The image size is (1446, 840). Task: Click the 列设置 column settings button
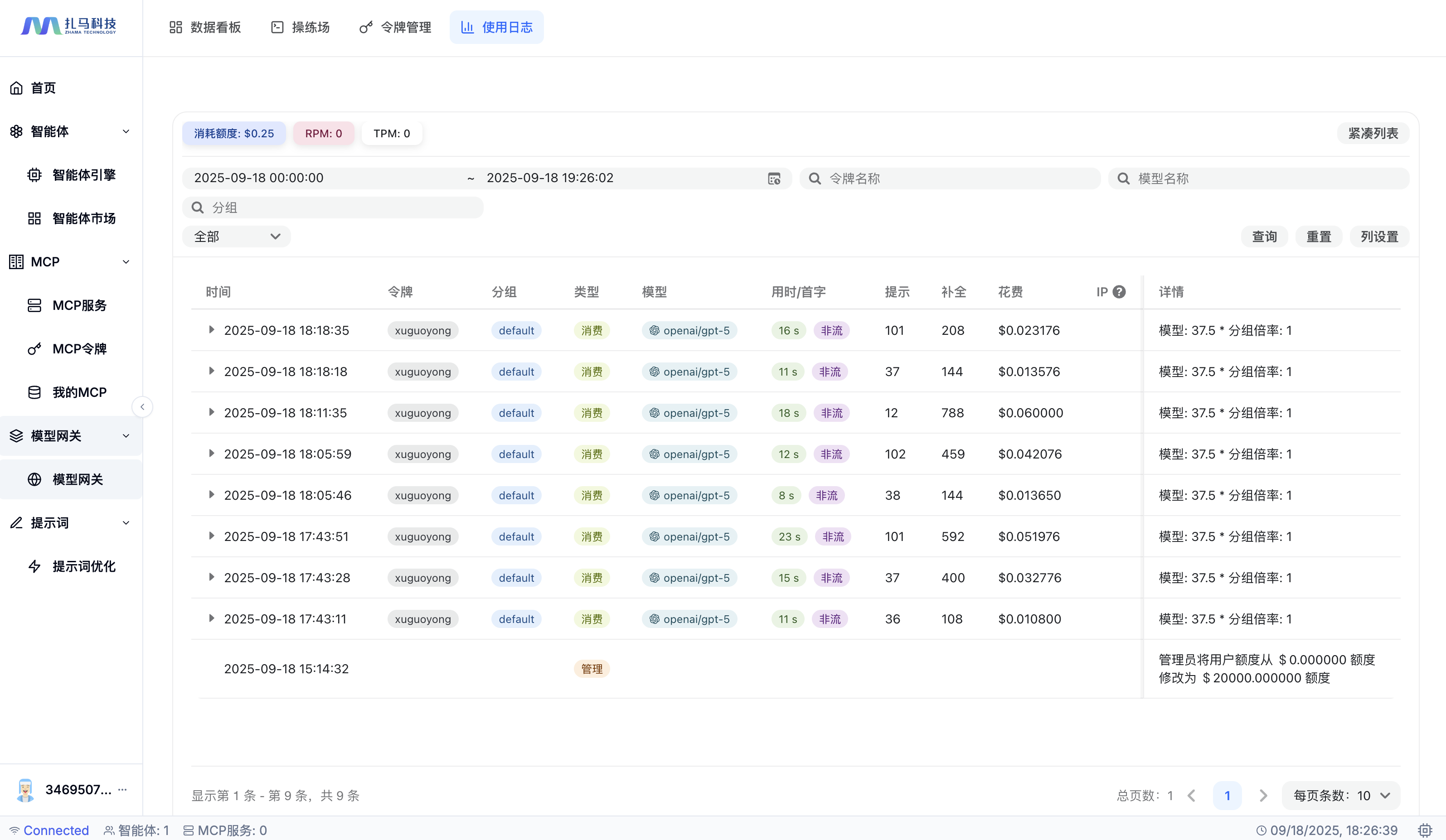coord(1379,237)
